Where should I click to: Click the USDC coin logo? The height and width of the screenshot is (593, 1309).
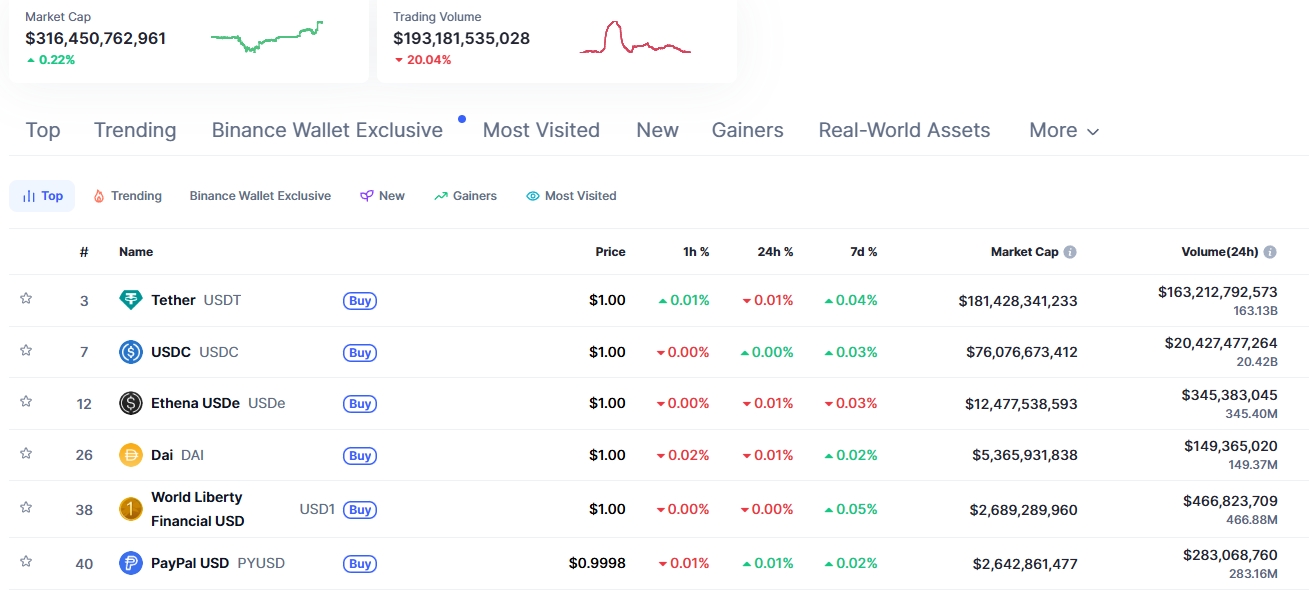point(131,351)
